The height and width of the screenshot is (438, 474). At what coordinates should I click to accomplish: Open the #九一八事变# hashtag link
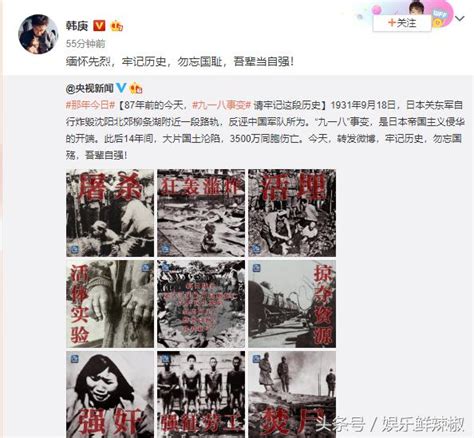pyautogui.click(x=222, y=105)
